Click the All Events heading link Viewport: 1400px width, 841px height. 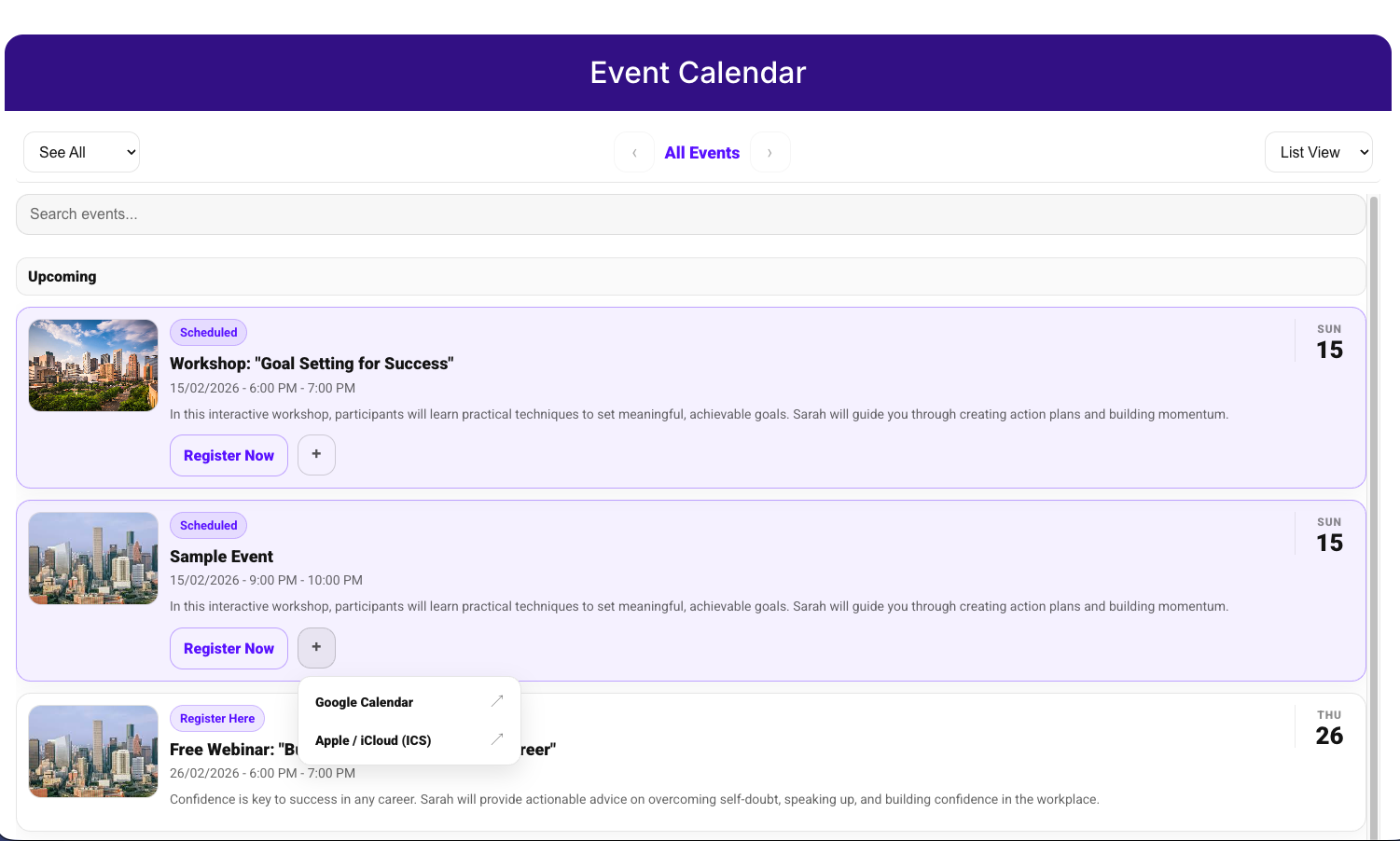pos(701,153)
